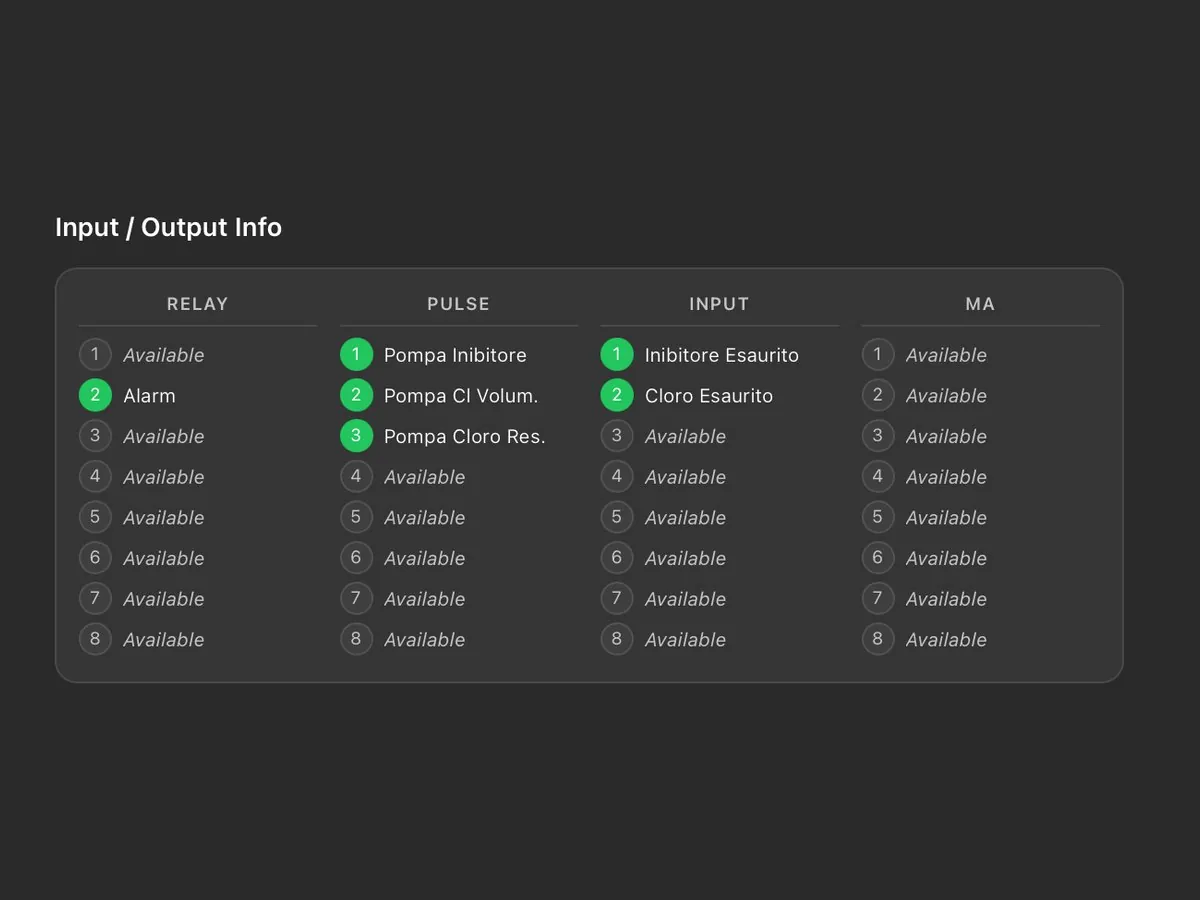
Task: Click the number 8 badge in RELAY column
Action: click(95, 639)
